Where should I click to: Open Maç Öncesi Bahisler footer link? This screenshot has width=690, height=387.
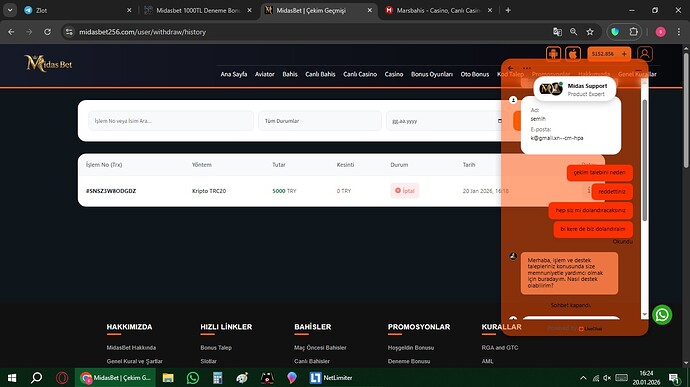pyautogui.click(x=320, y=347)
